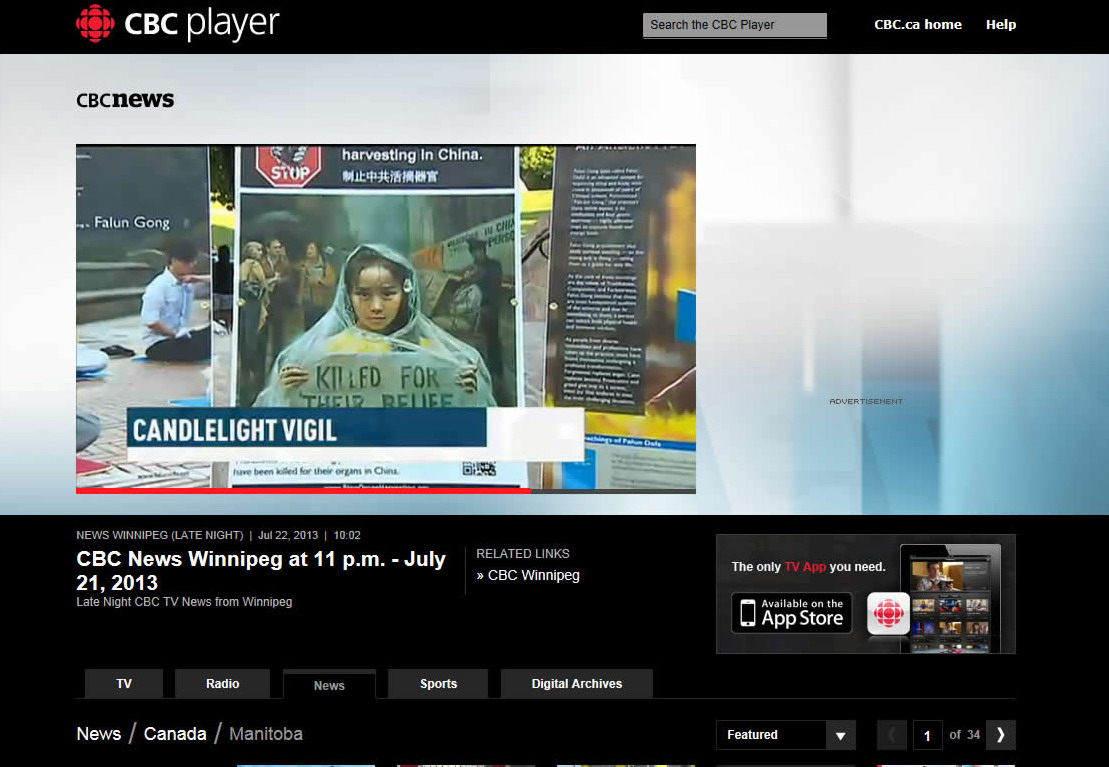Switch to the TV tab
1109x767 pixels.
124,684
